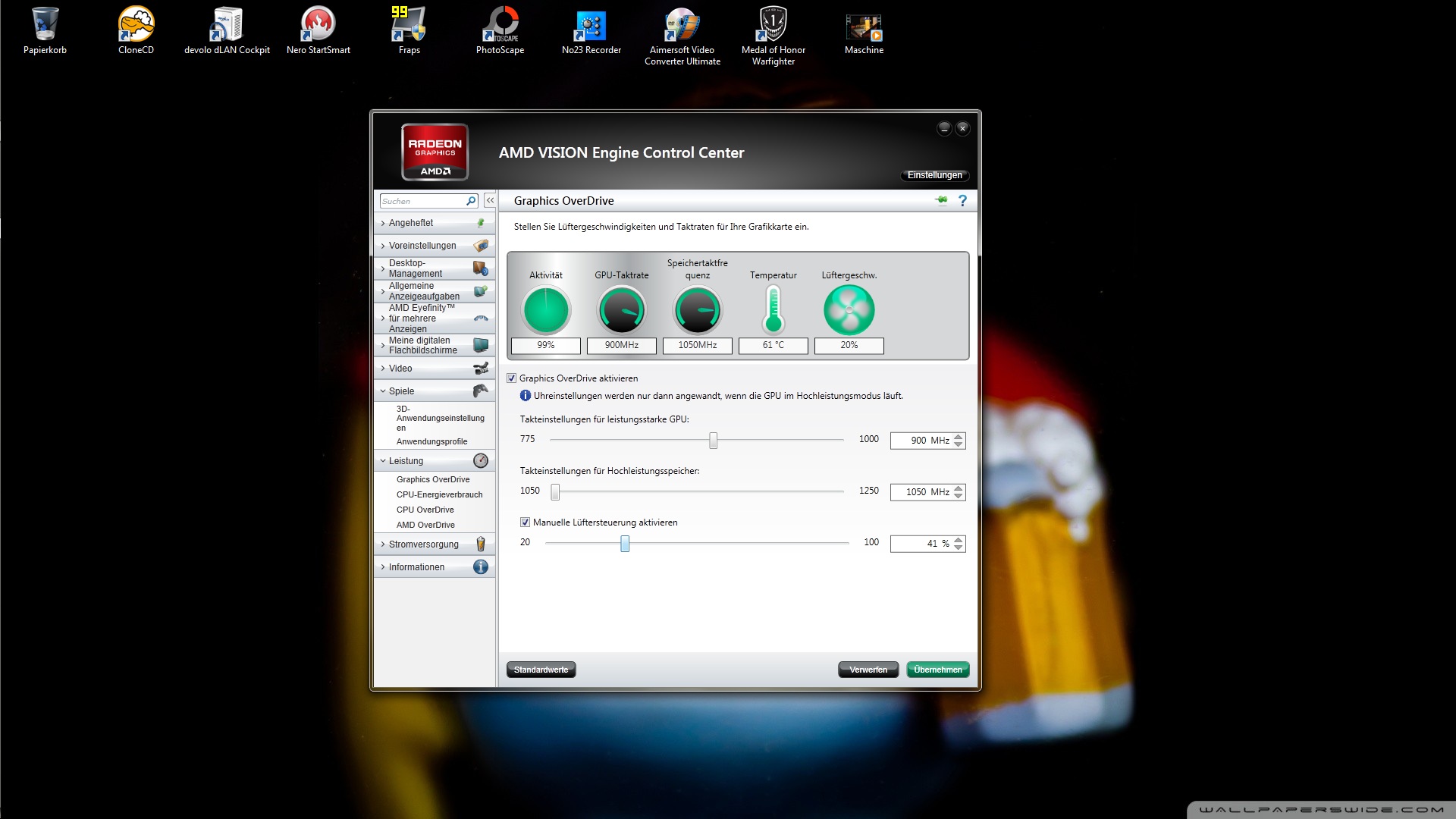1456x819 pixels.
Task: Increase fan speed percent with up arrow
Action: coord(959,540)
